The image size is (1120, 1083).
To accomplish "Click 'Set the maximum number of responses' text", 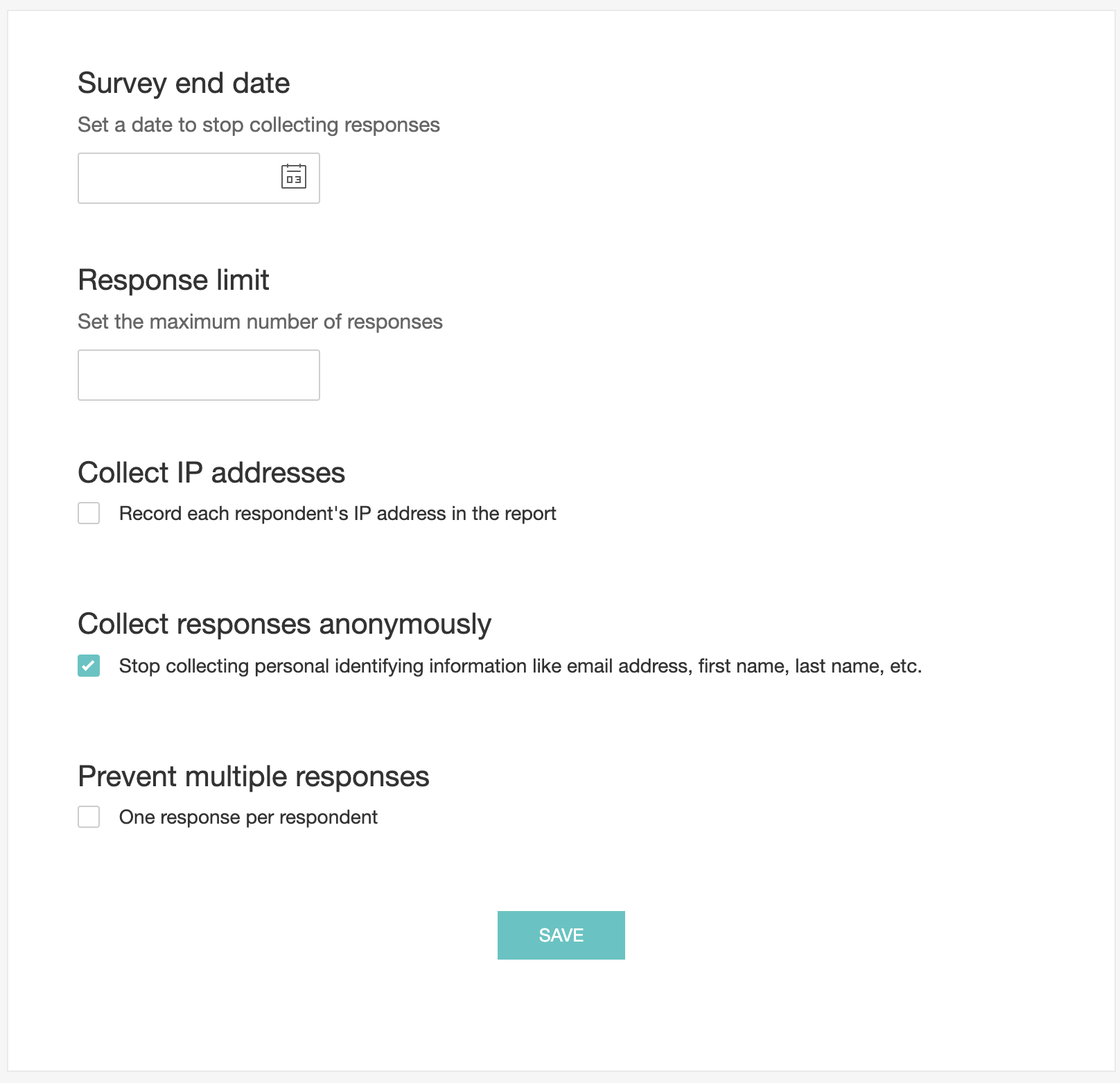I will pyautogui.click(x=260, y=322).
